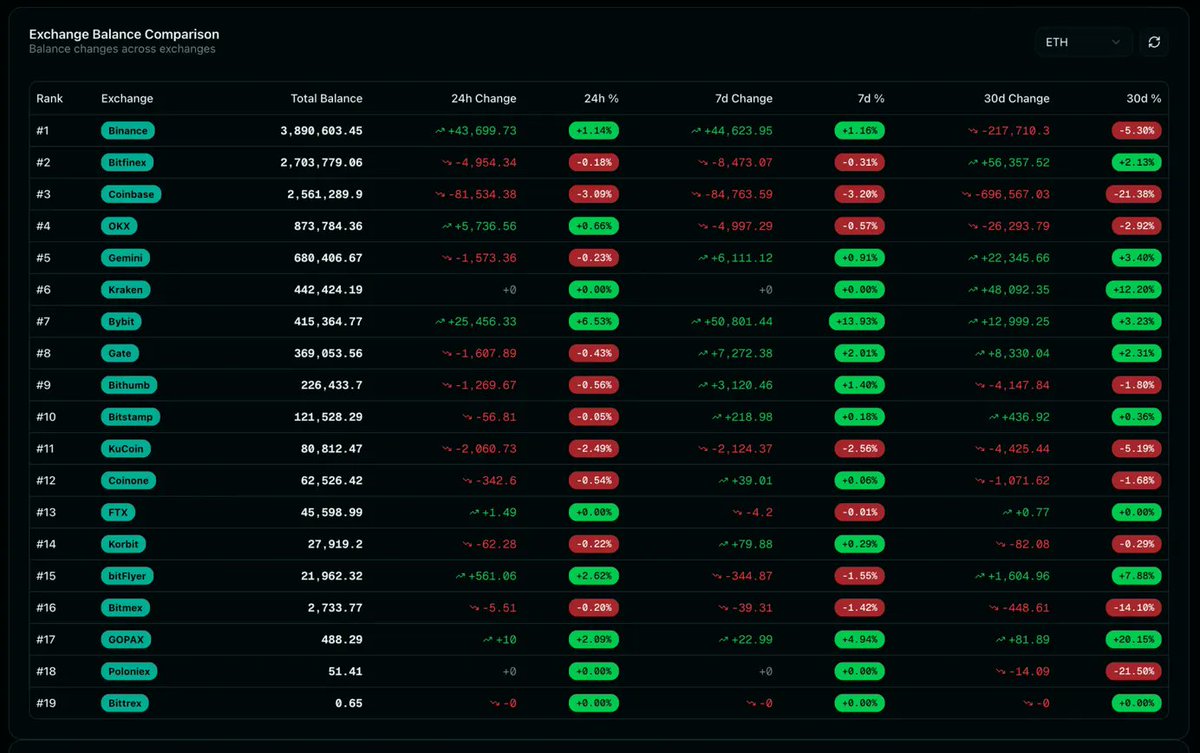
Task: Click the Bitfinex exchange badge
Action: [127, 162]
